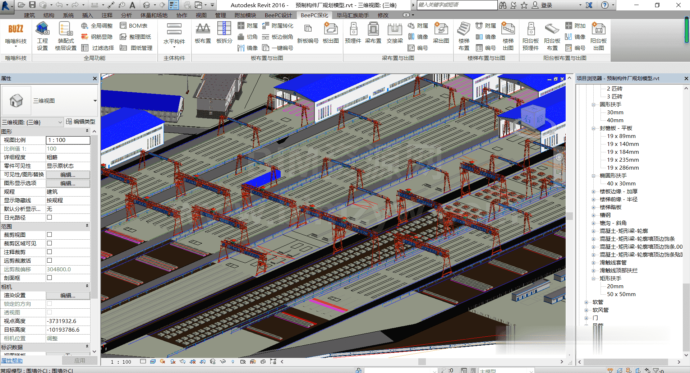This screenshot has height=373, width=690.
Task: Expand the 软管 tree node
Action: (586, 302)
